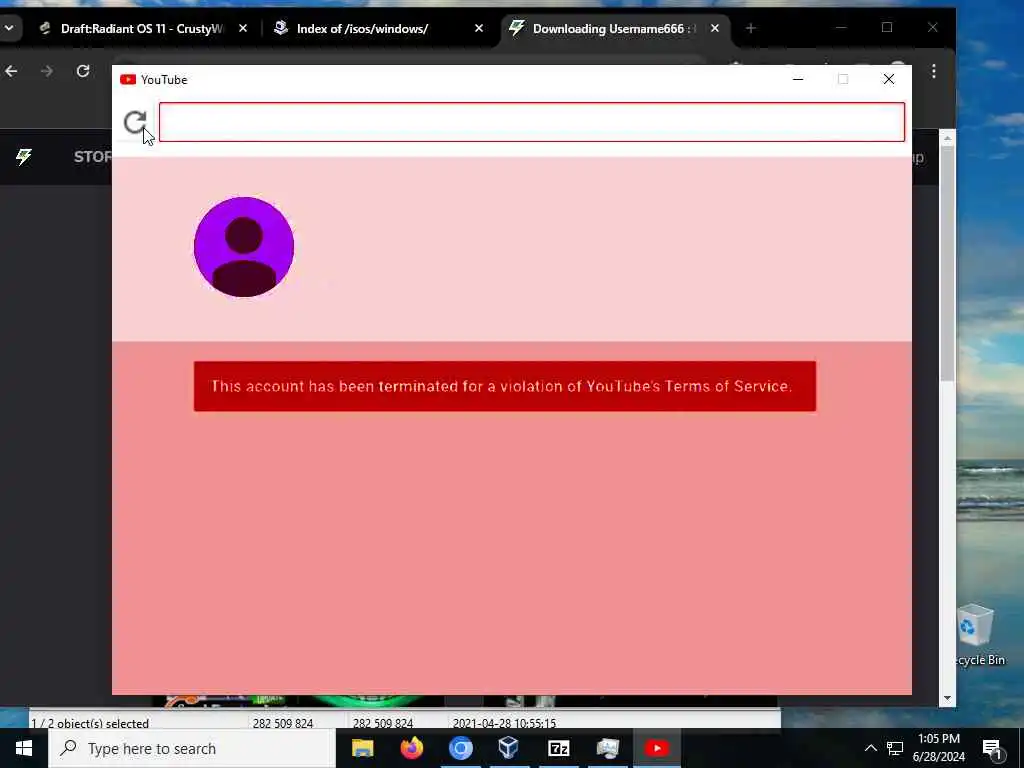Viewport: 1024px width, 768px height.
Task: Close the YouTube window
Action: [x=888, y=79]
